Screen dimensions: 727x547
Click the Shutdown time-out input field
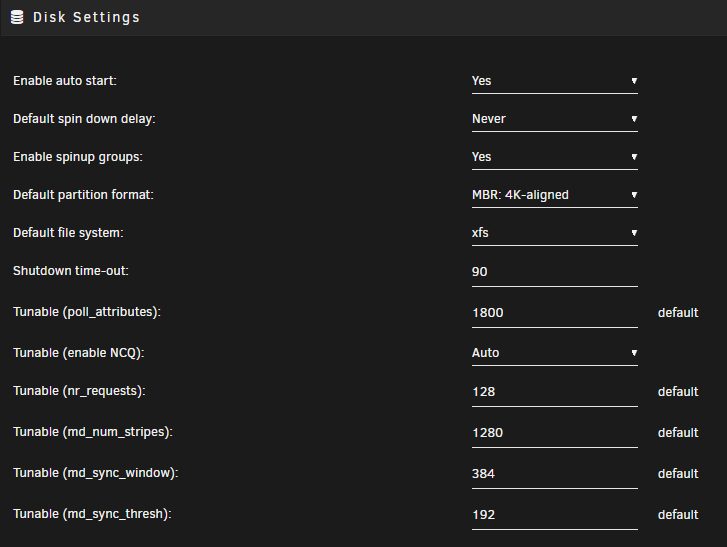(x=555, y=273)
